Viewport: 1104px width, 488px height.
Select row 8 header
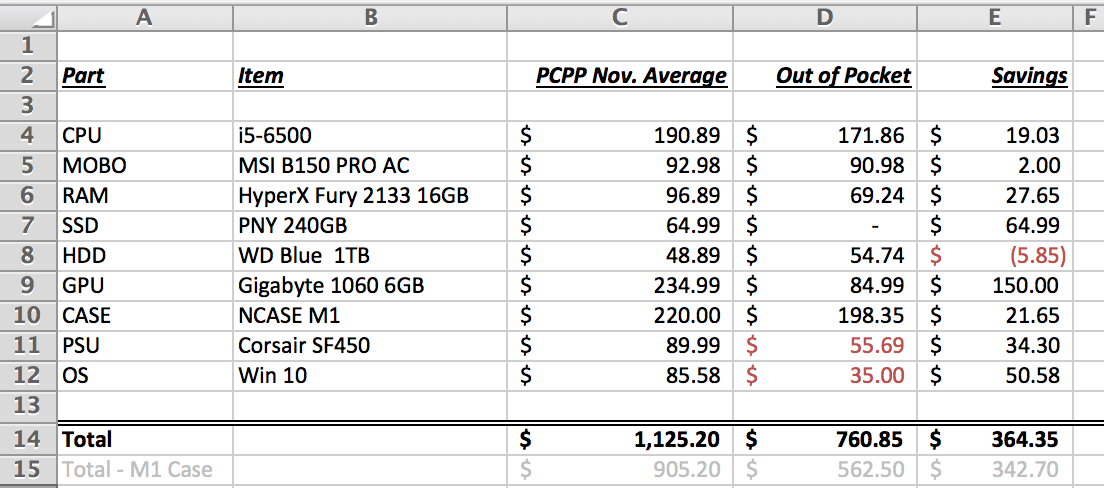coord(28,255)
